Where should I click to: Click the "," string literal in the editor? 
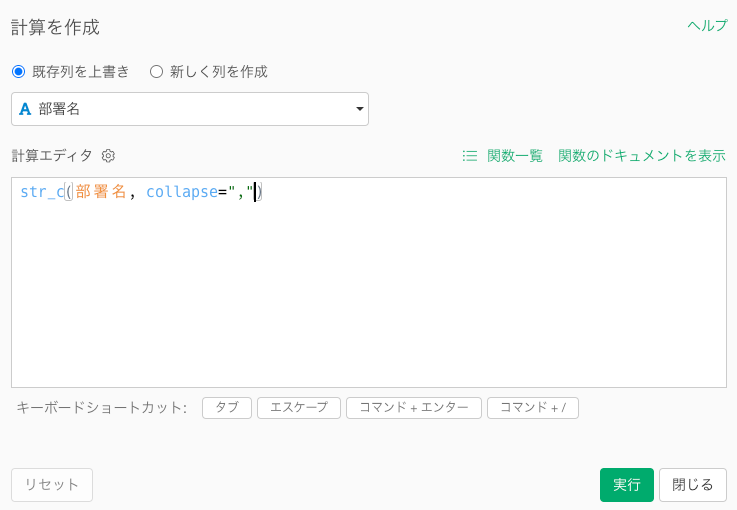(240, 192)
